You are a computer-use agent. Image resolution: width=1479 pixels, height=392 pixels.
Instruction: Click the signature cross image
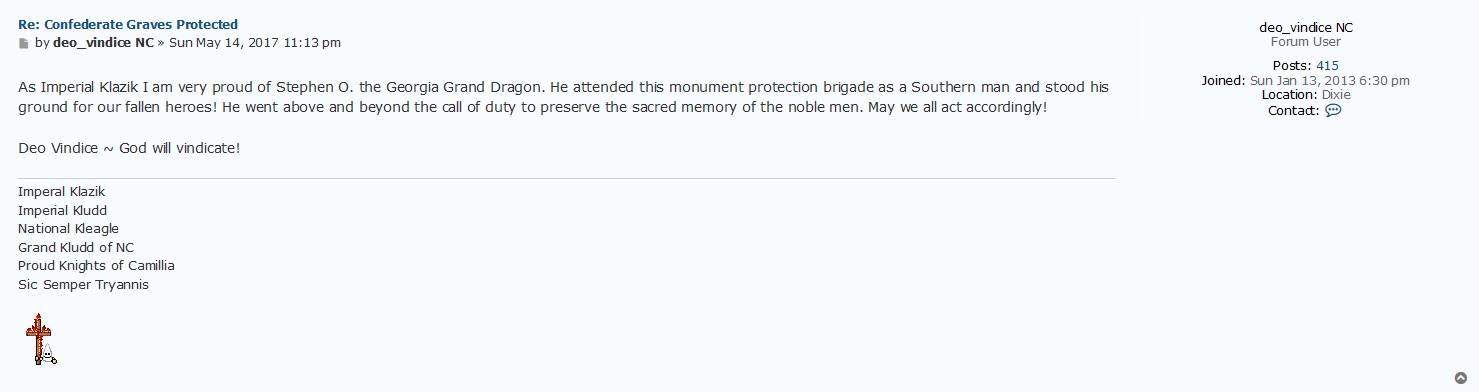tap(40, 339)
